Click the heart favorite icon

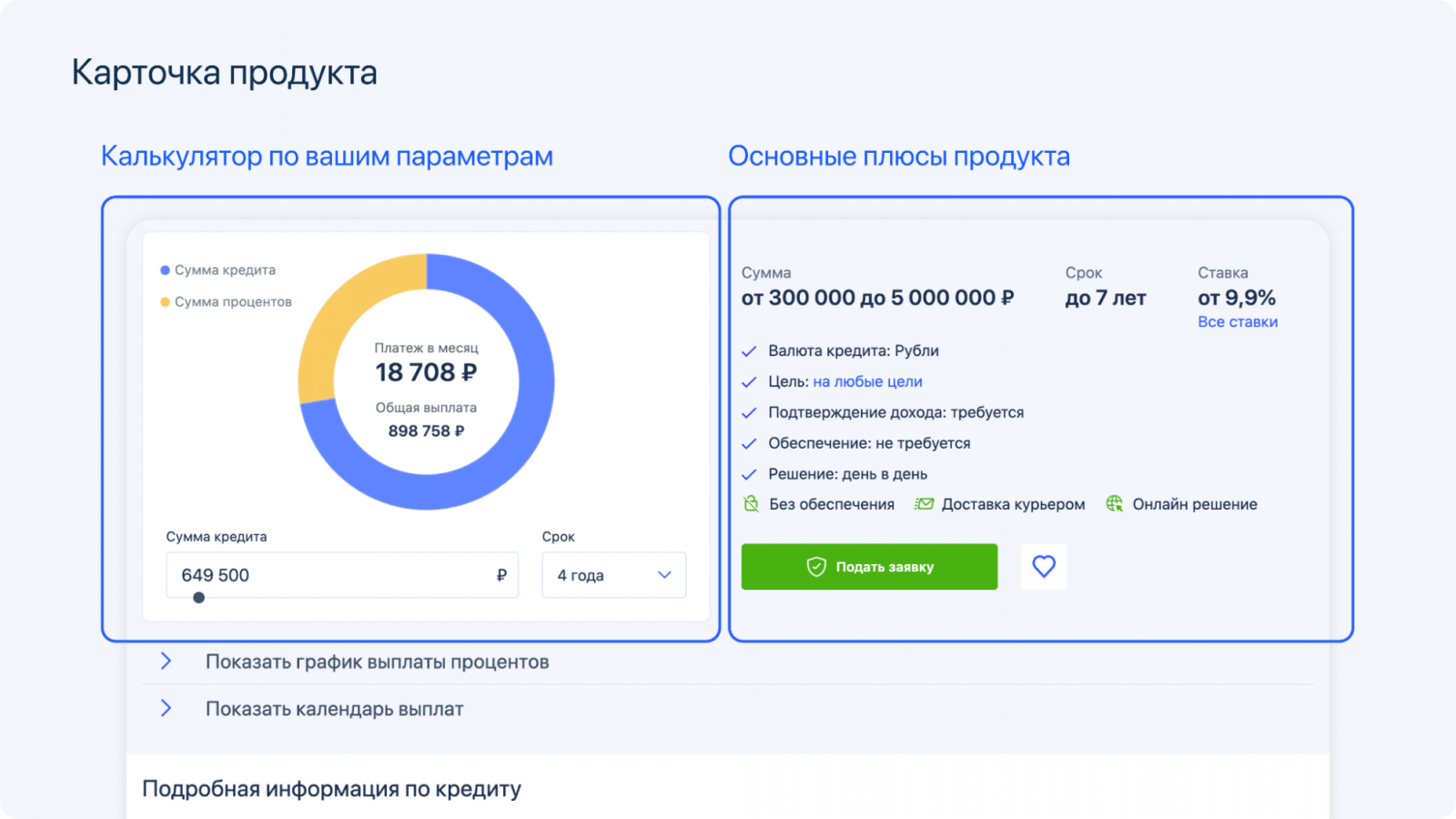click(x=1044, y=567)
